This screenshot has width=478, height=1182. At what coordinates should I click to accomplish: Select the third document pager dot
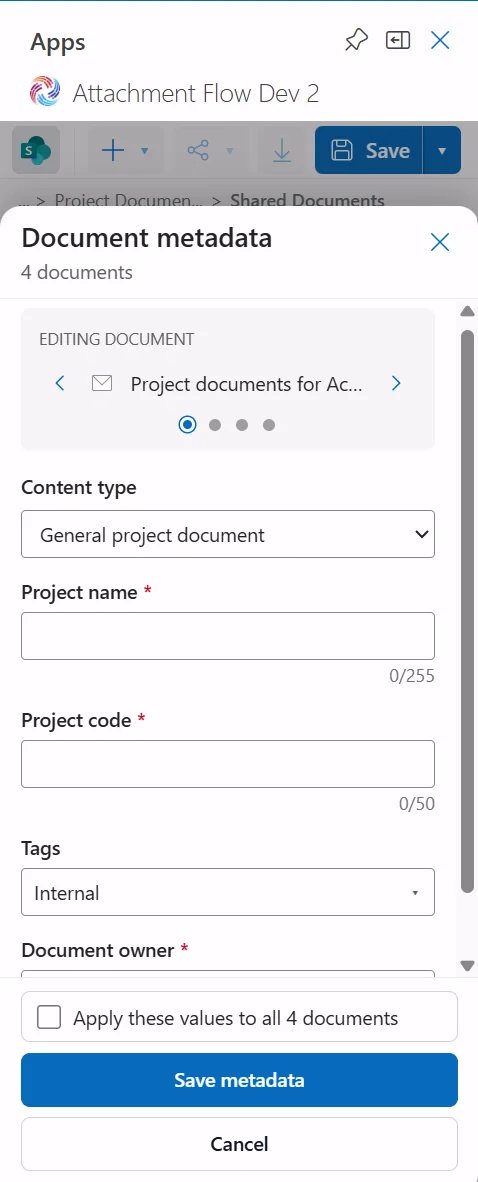[242, 425]
